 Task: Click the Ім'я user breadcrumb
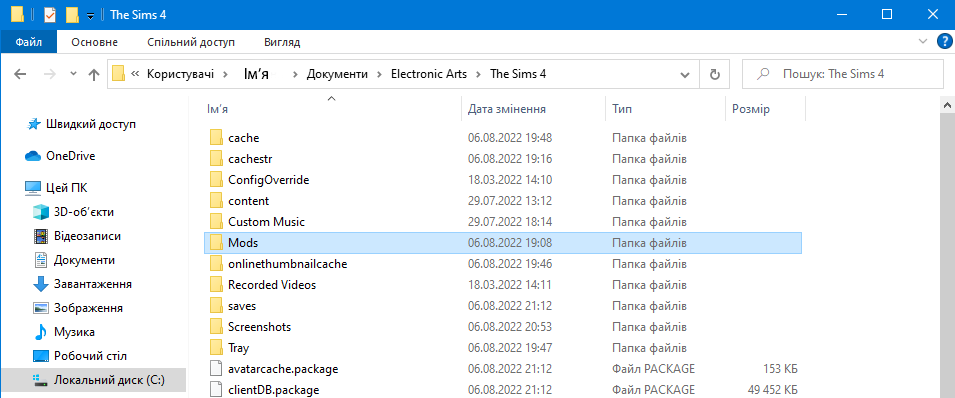(x=256, y=74)
